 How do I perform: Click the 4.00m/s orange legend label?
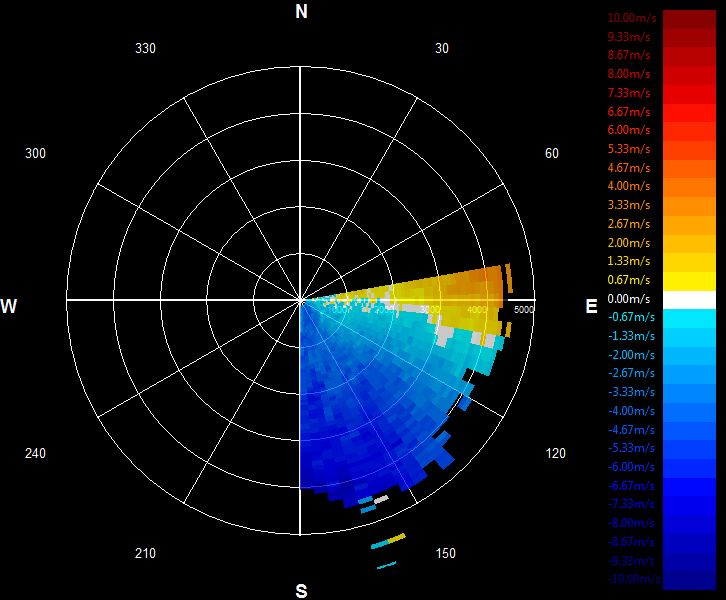point(629,186)
